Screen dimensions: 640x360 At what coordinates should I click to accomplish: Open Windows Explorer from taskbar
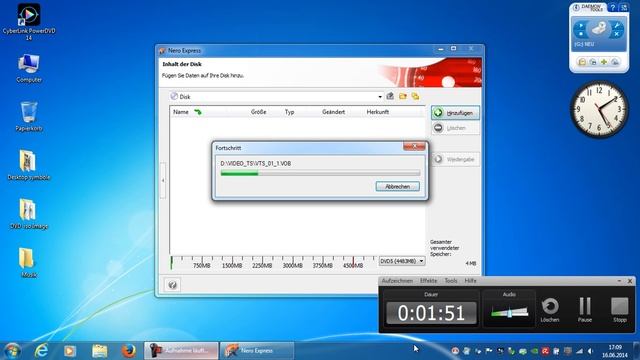coord(99,351)
